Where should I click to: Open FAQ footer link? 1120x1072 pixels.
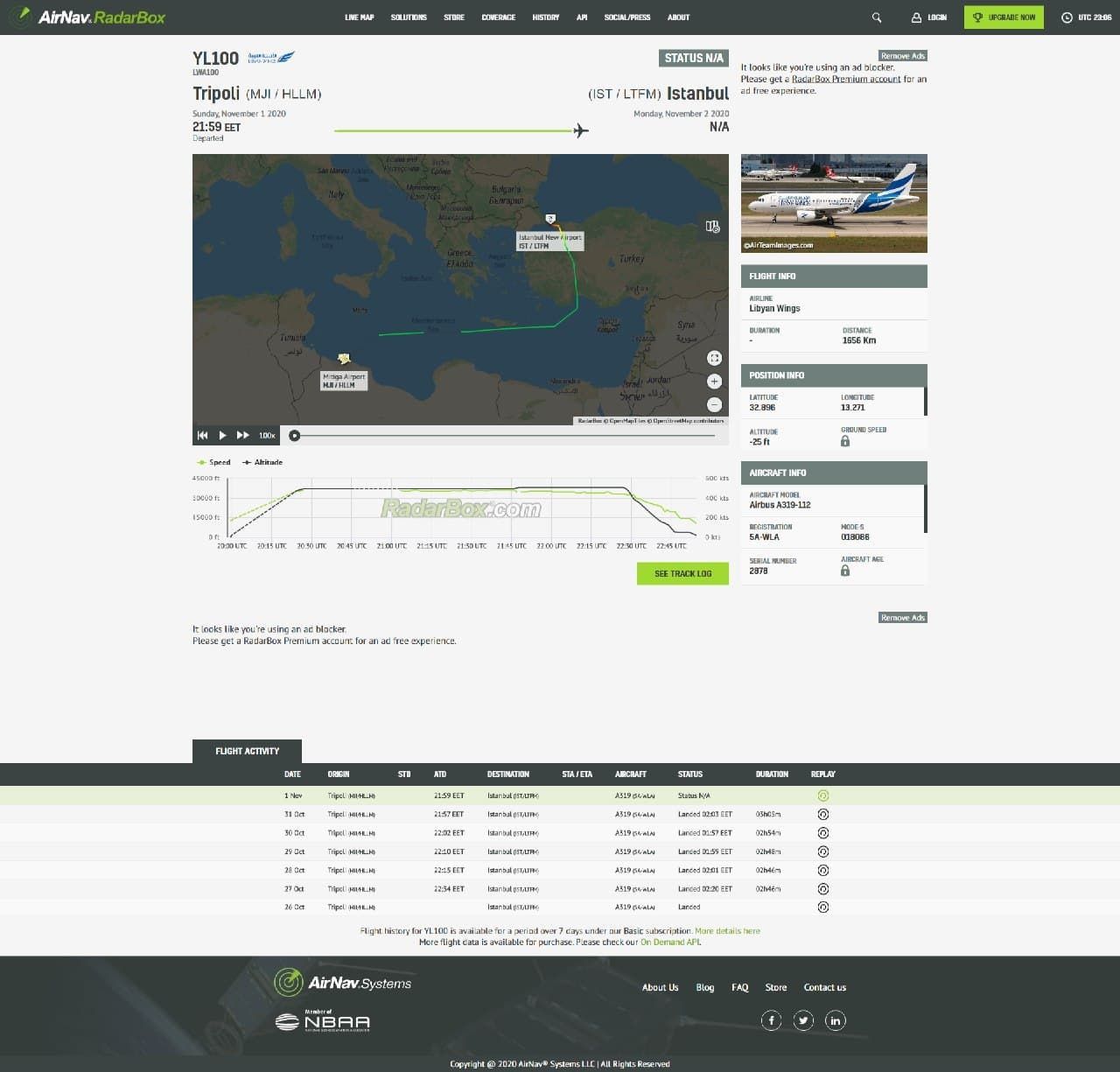(740, 987)
